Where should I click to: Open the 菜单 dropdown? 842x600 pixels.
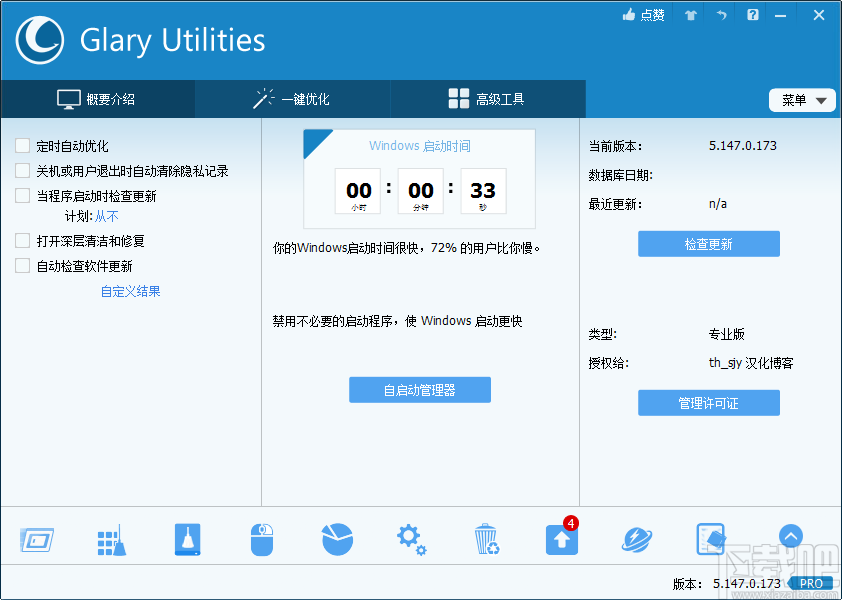(802, 100)
